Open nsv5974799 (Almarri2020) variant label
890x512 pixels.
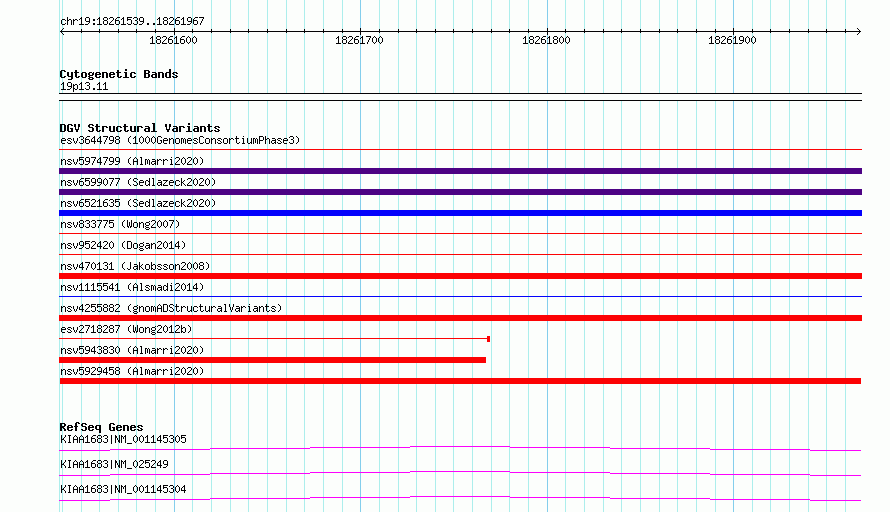132,161
